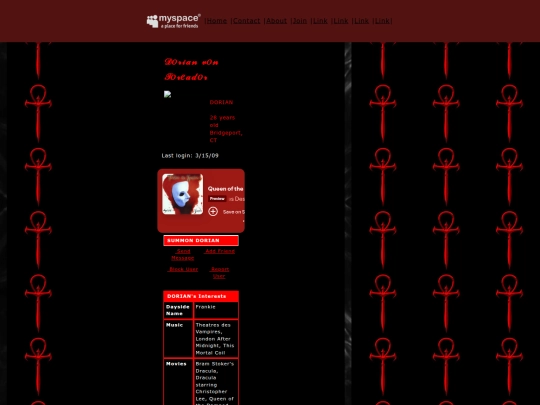
Task: Click the gothic-script profile title at the top
Action: click(x=191, y=69)
